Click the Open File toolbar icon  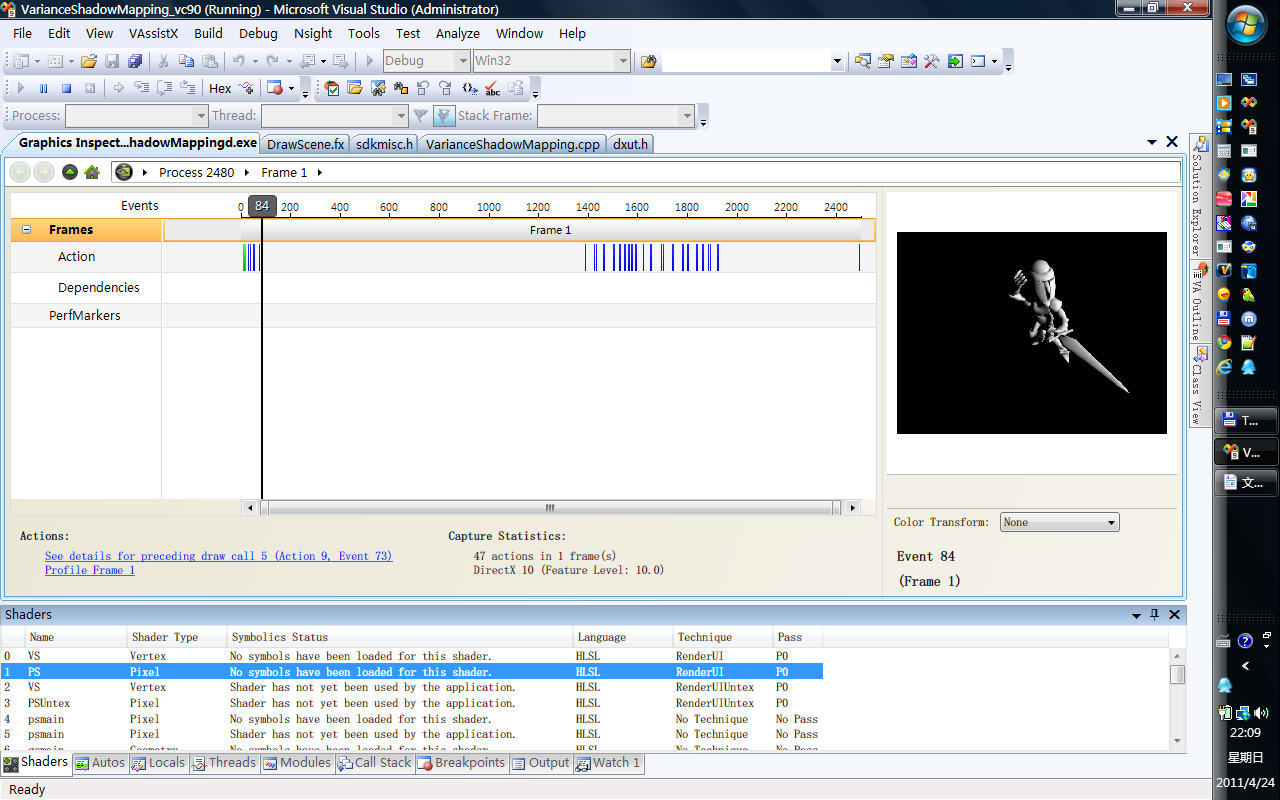(x=89, y=61)
